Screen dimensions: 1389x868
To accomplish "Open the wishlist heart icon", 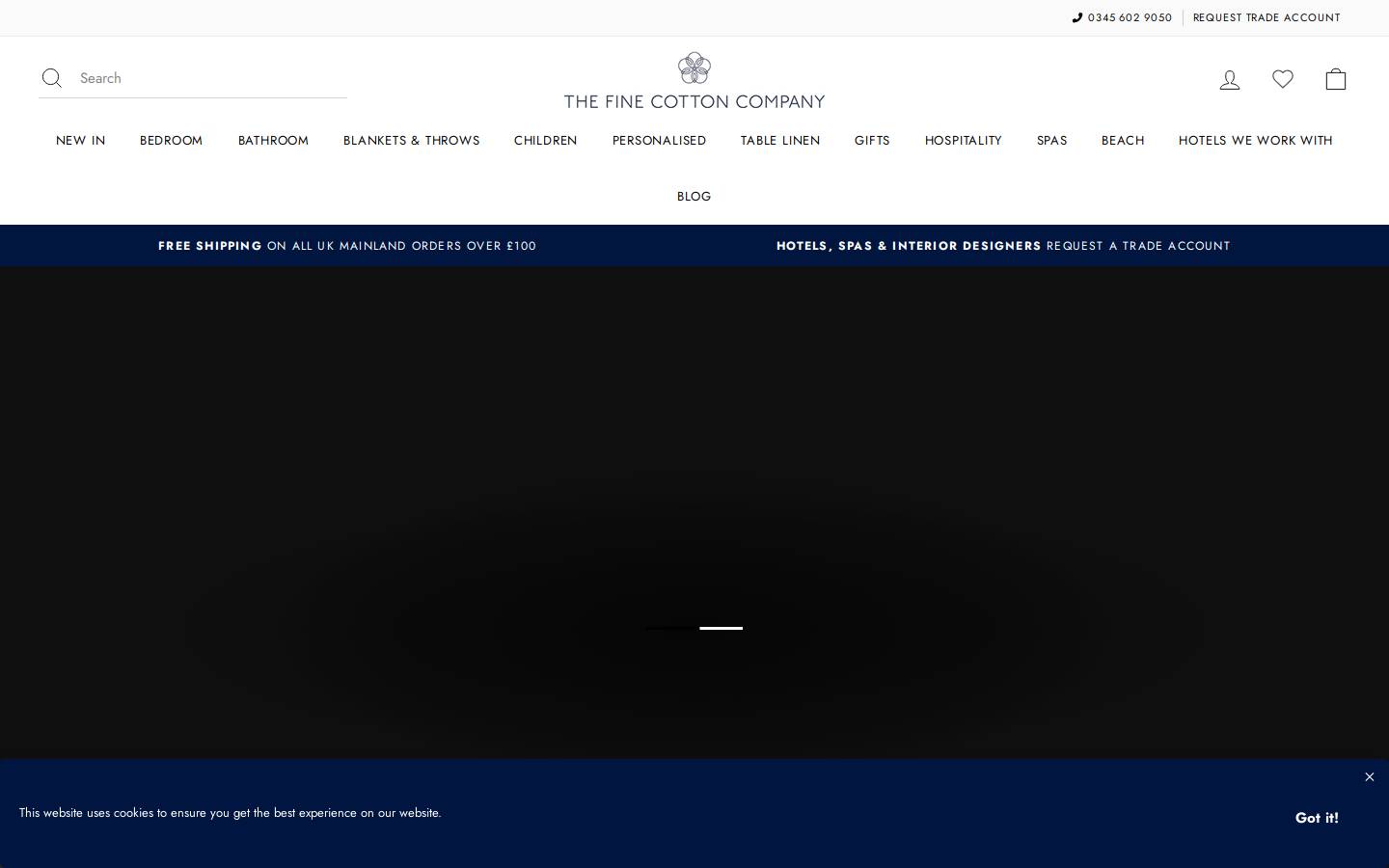I will [1282, 79].
